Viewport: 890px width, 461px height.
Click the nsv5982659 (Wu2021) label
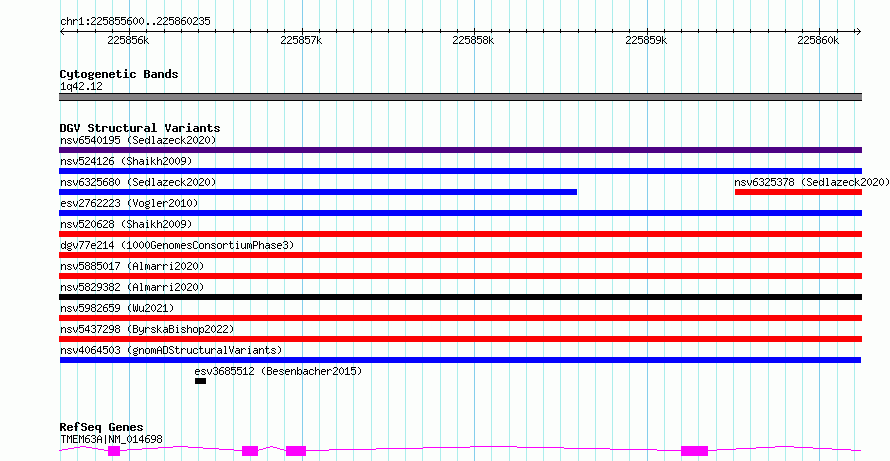(x=117, y=308)
